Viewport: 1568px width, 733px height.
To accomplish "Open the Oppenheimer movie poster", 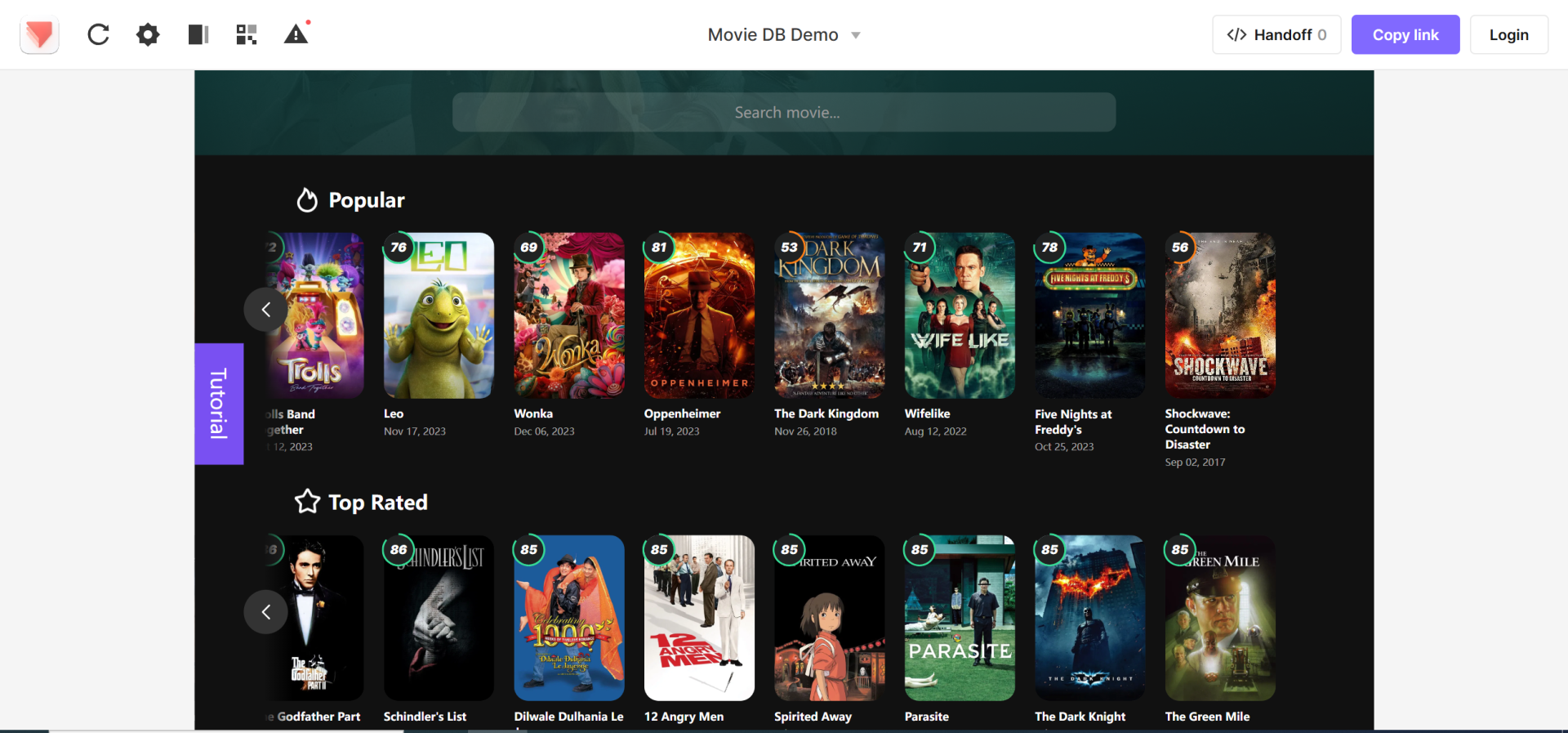I will coord(699,315).
